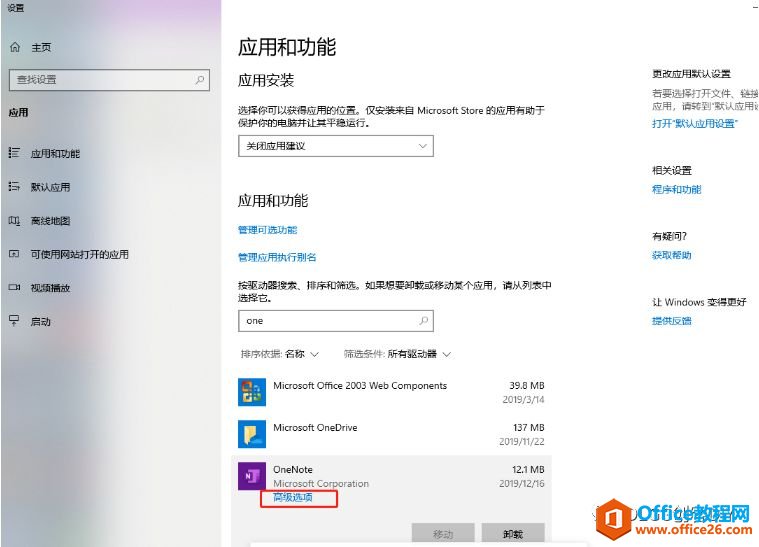Click the Microsoft Corporation publisher text

[321, 484]
